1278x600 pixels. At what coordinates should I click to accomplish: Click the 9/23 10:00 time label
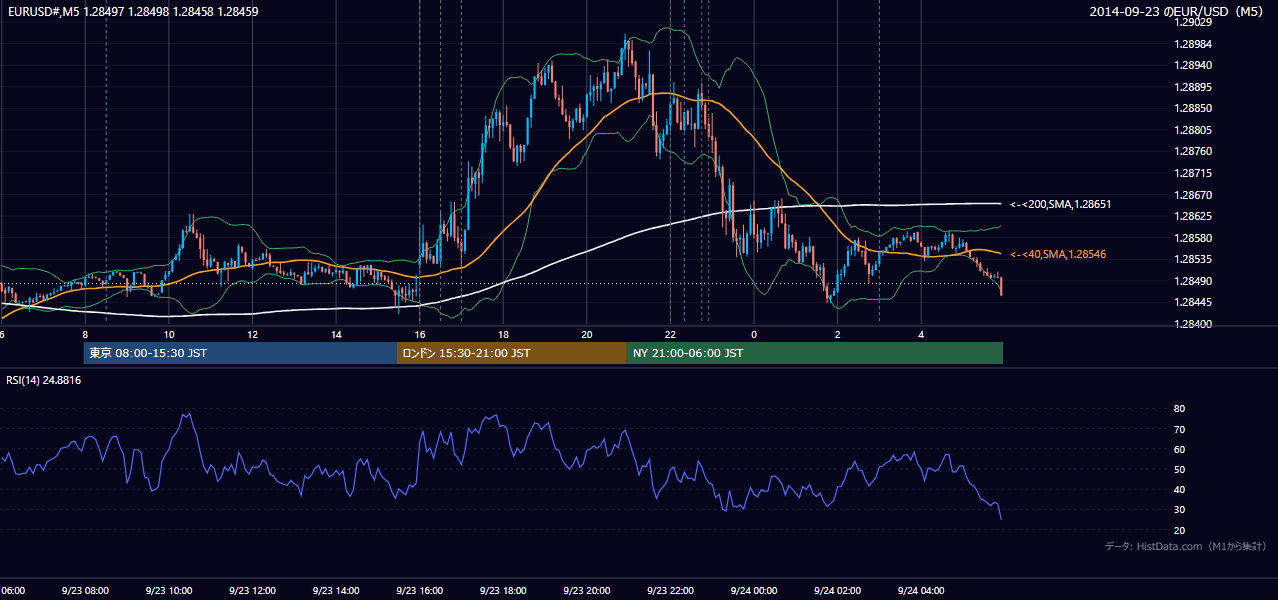click(168, 591)
